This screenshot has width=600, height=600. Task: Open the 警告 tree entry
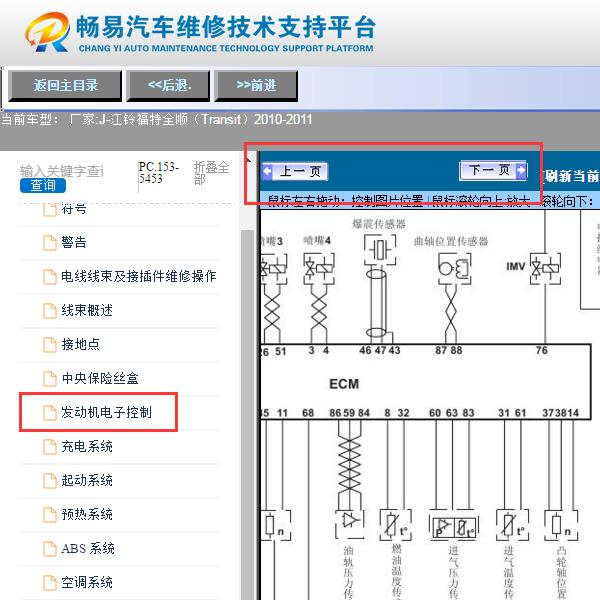click(x=74, y=242)
